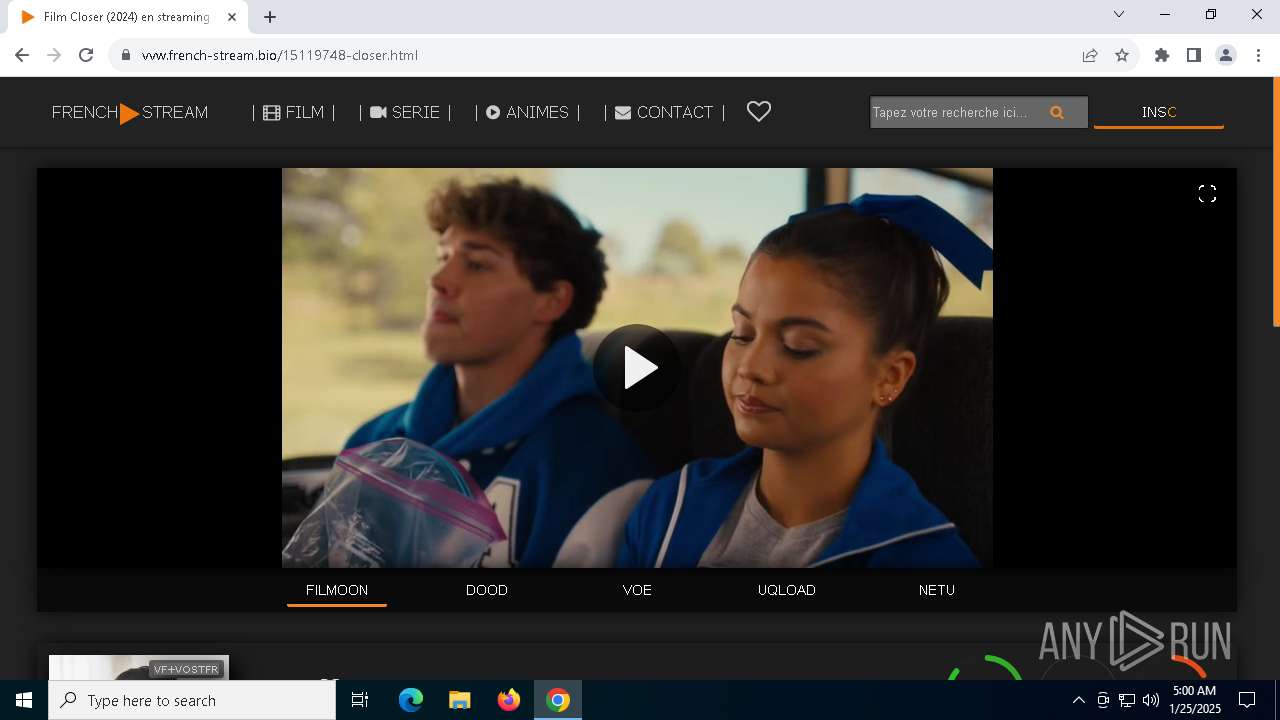Choose the NETU player source
Viewport: 1280px width, 720px height.
pos(937,590)
